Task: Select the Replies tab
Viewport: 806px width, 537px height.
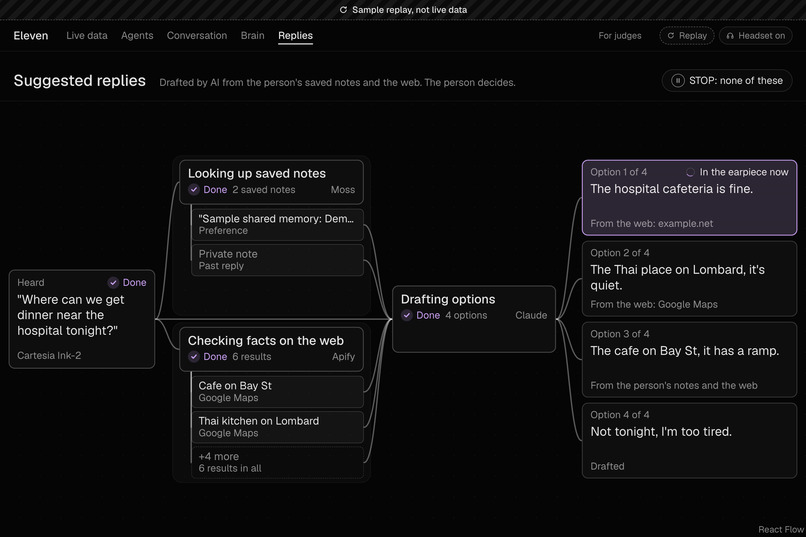Action: [296, 35]
